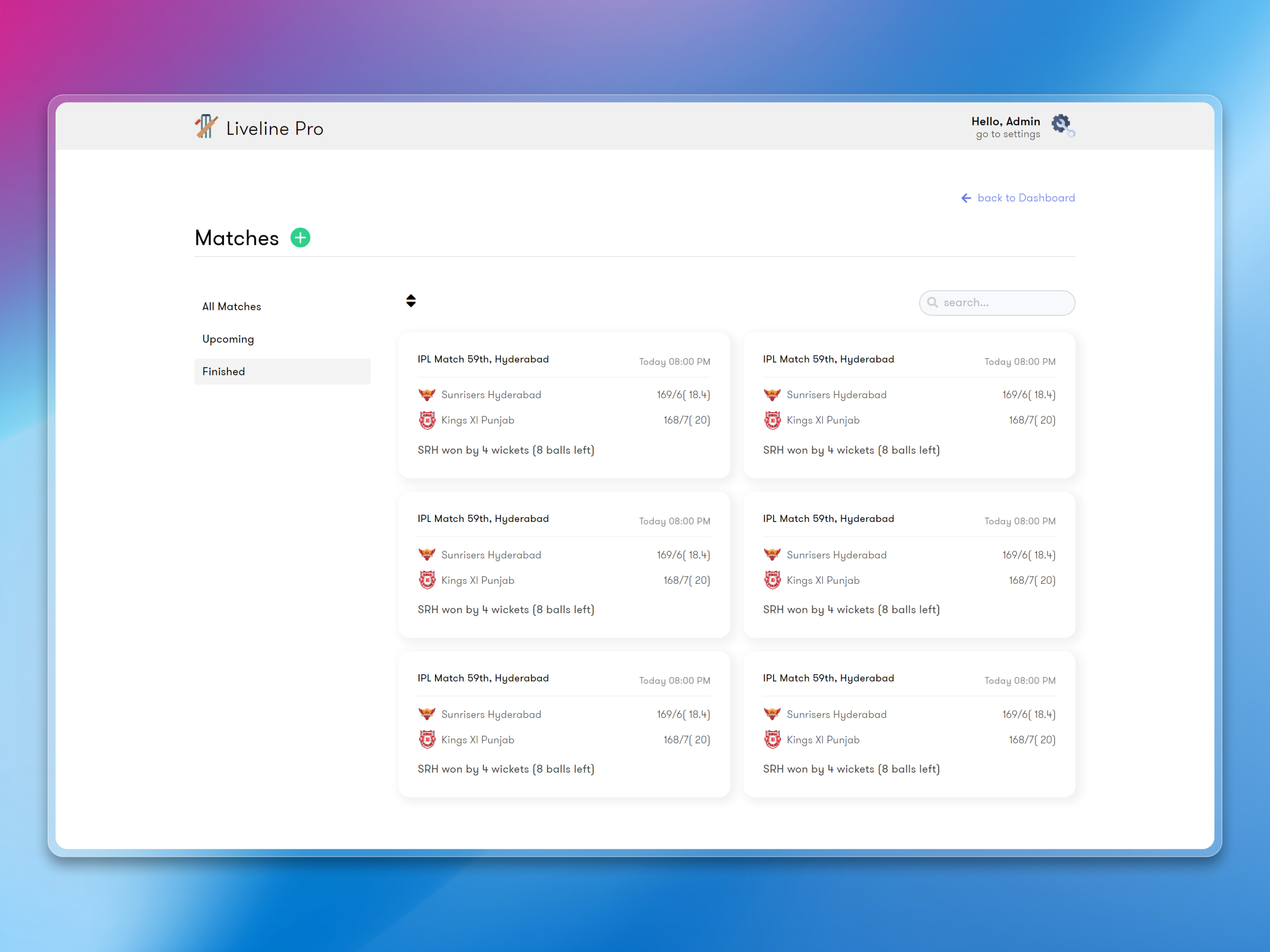Click Kings XI Punjab logo in middle-left card
Screen dimensions: 1270x952
(427, 580)
